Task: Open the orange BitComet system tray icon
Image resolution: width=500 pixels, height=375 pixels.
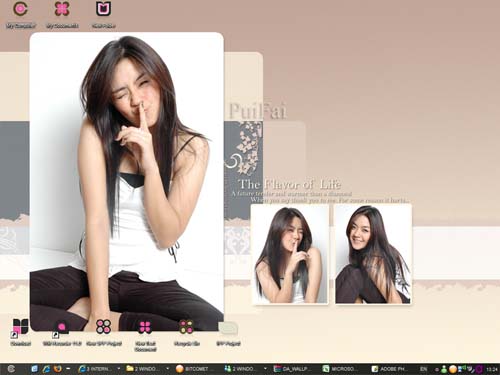Action: (452, 369)
